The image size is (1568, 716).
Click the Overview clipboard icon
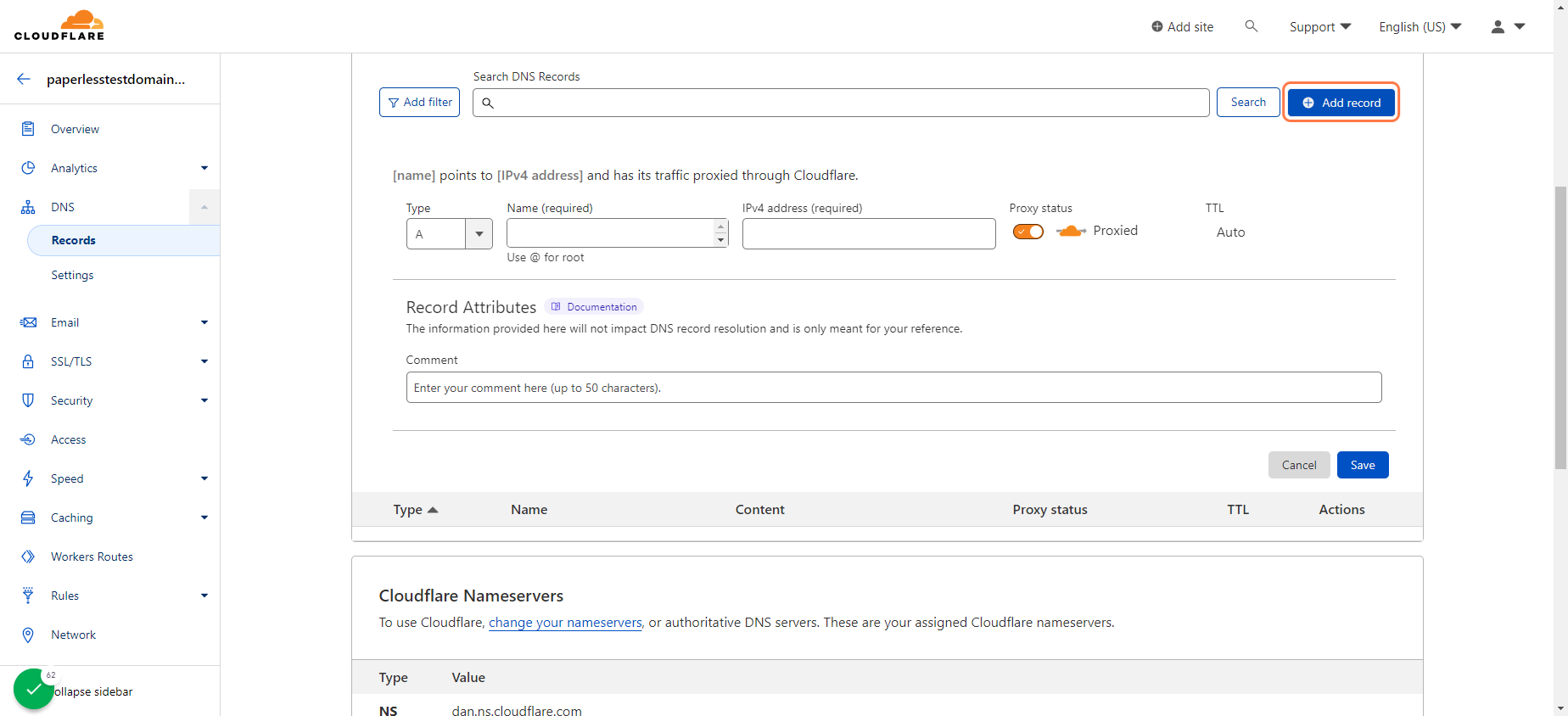28,129
